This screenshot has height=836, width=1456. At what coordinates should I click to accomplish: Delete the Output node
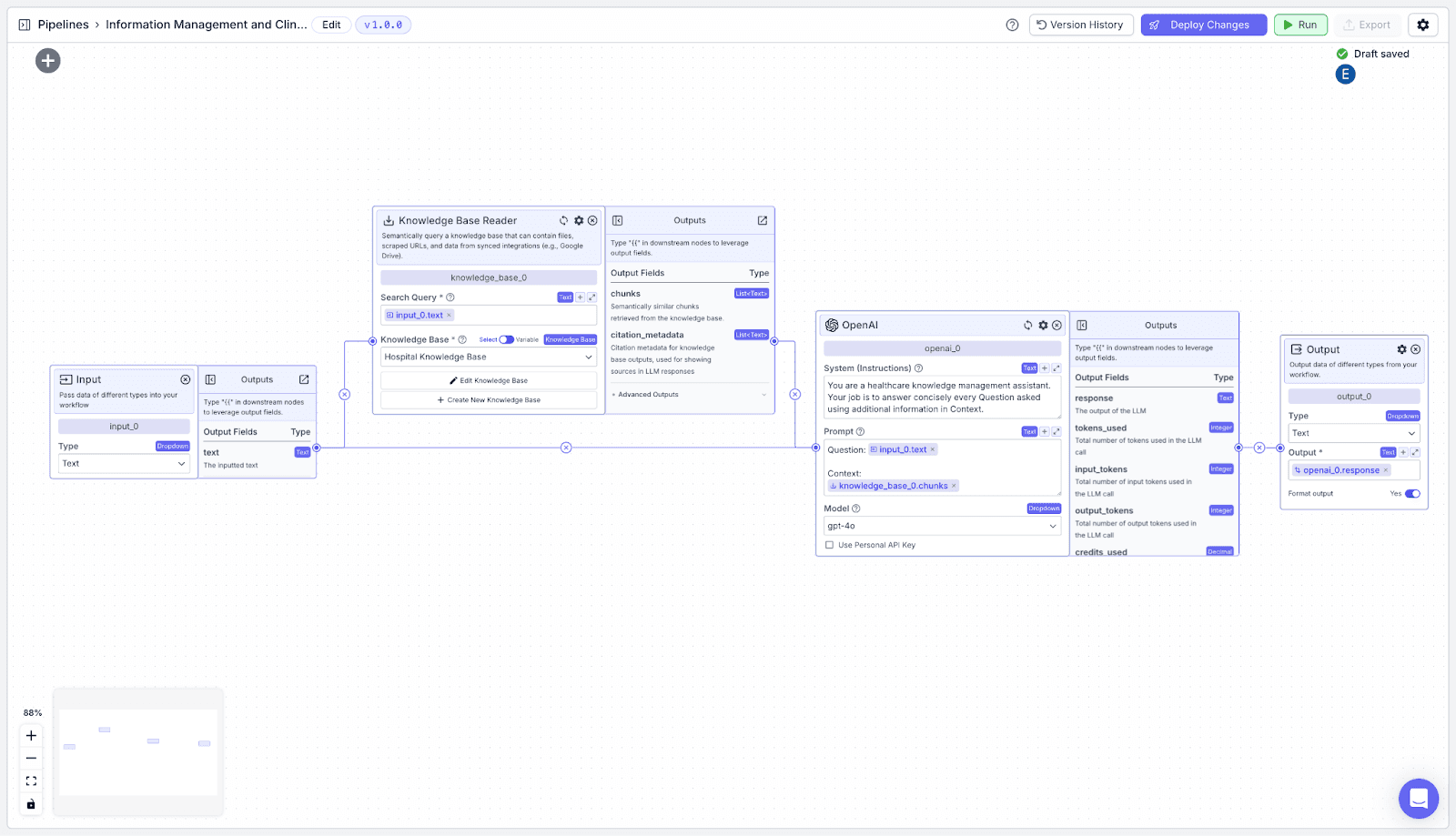pos(1416,349)
